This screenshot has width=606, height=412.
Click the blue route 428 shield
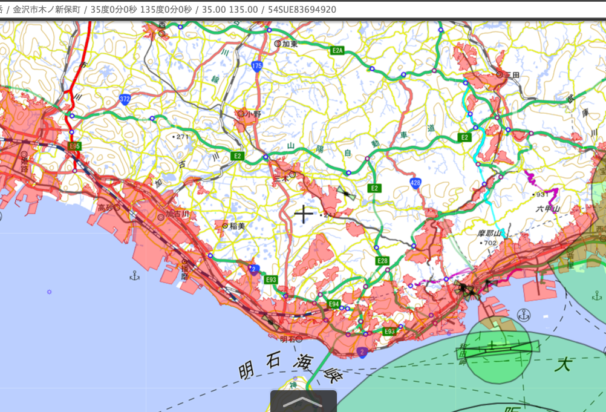(x=416, y=183)
